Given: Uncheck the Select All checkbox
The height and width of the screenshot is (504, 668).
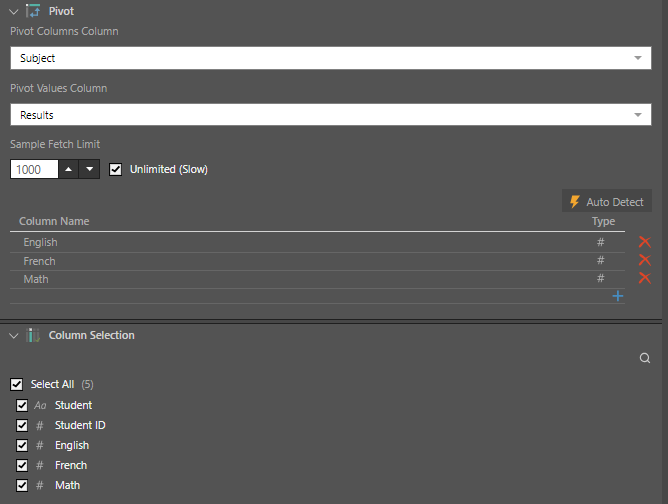Looking at the screenshot, I should pyautogui.click(x=16, y=384).
